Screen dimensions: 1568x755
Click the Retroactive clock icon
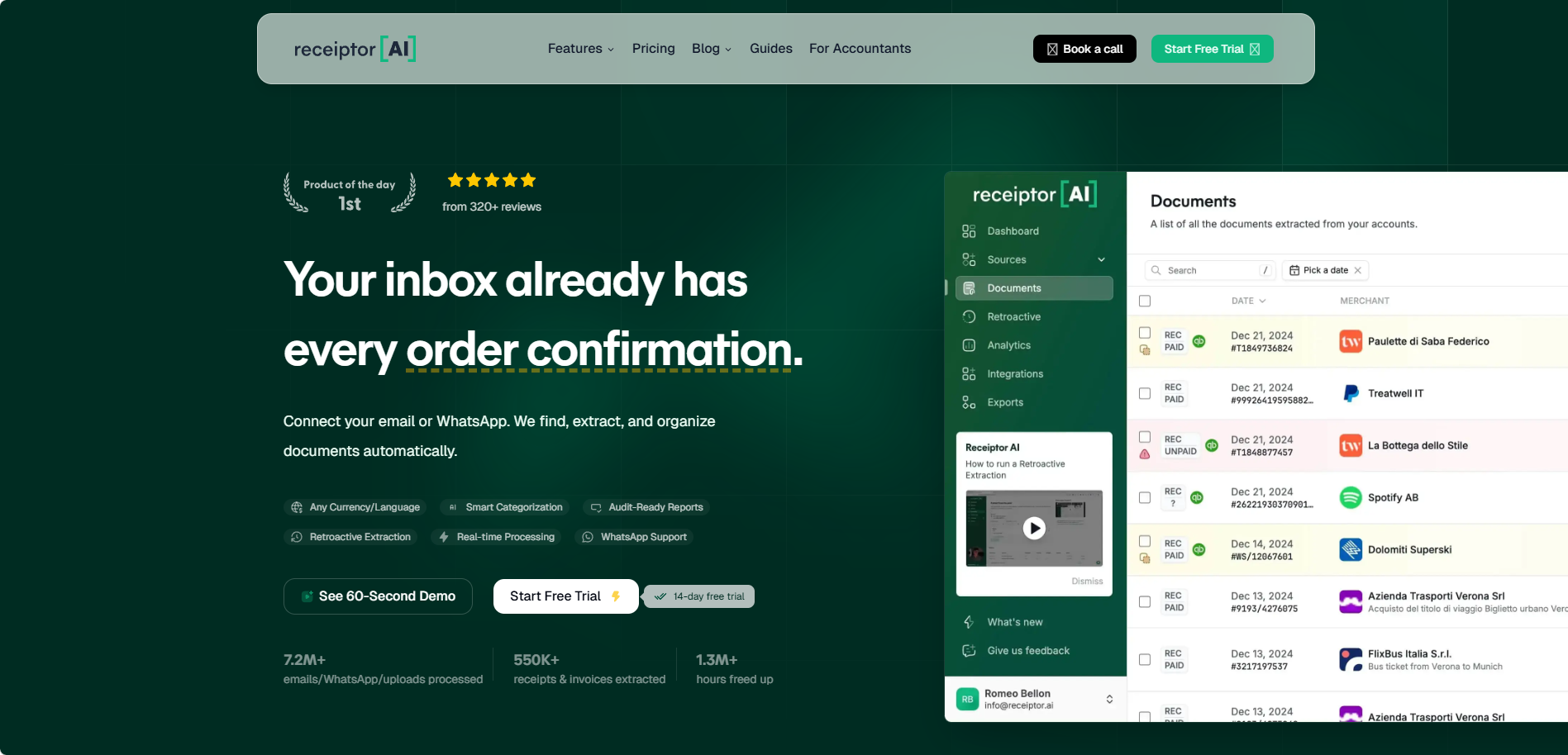969,316
